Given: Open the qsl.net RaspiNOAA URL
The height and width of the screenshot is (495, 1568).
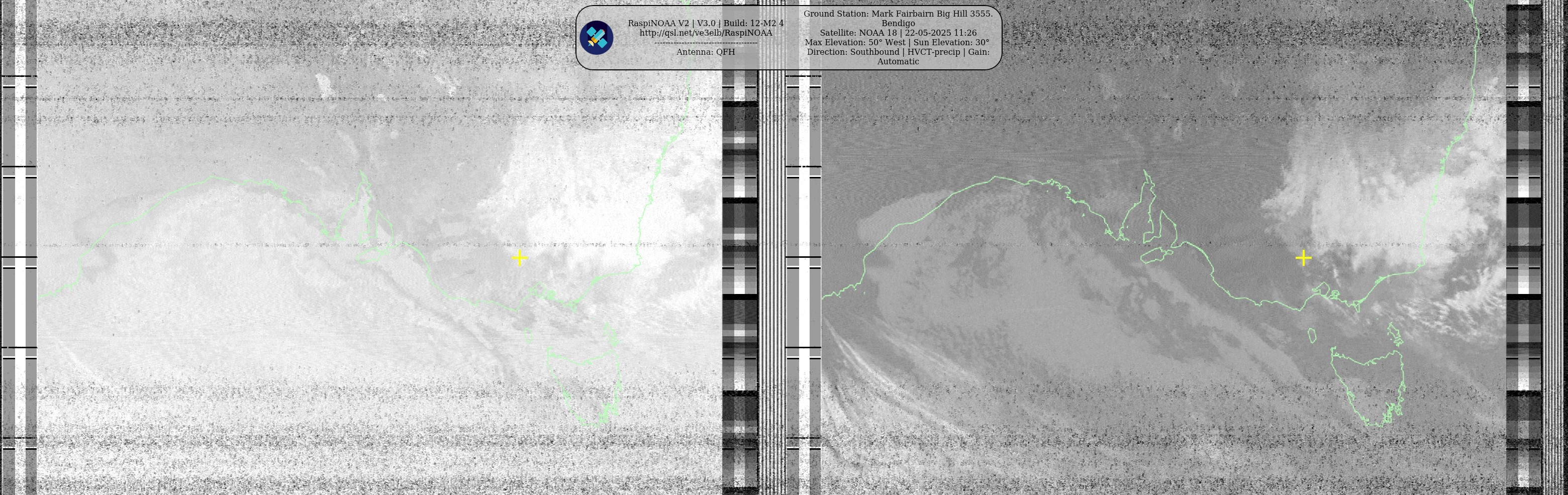Looking at the screenshot, I should pyautogui.click(x=706, y=33).
